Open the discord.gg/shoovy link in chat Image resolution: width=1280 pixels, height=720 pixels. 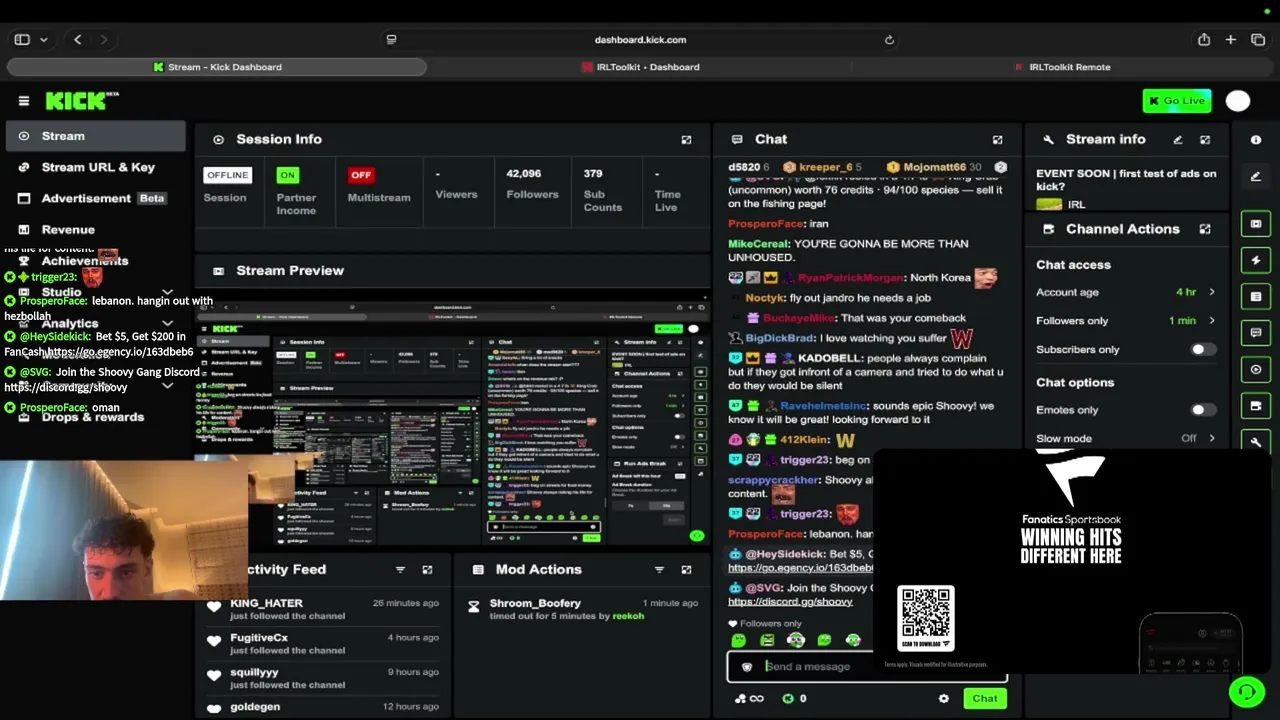(790, 602)
